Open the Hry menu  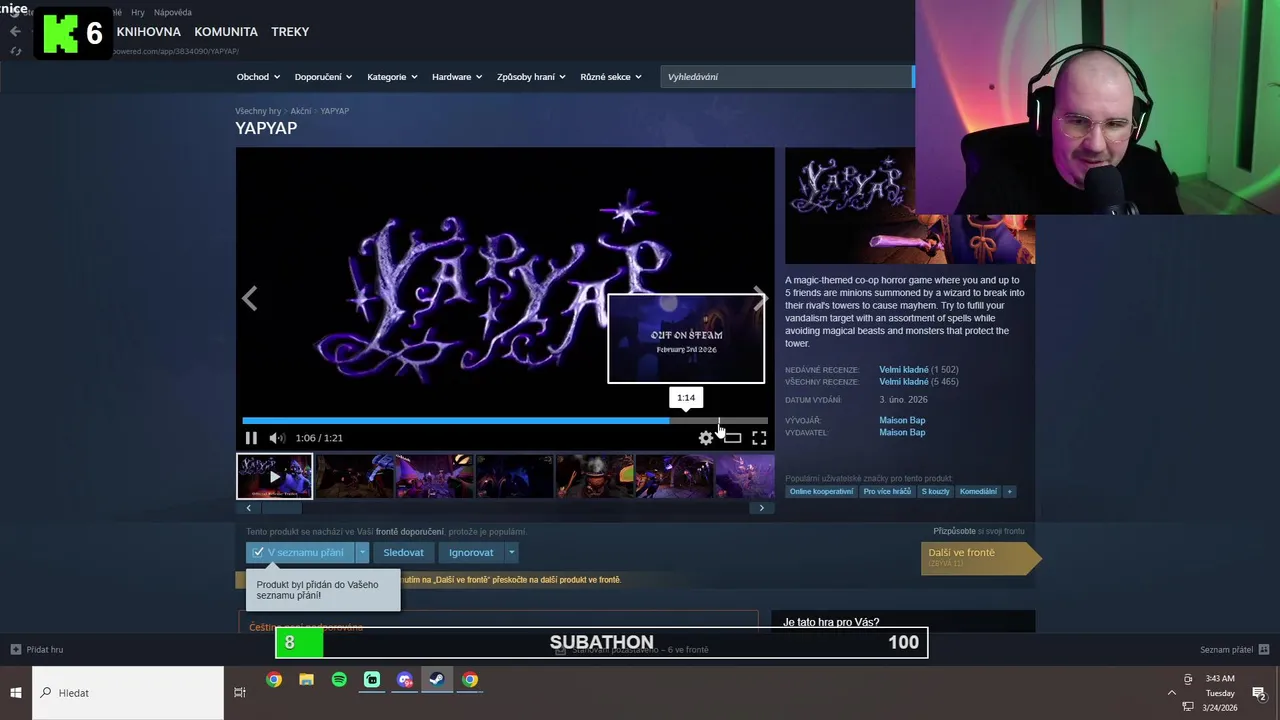138,13
